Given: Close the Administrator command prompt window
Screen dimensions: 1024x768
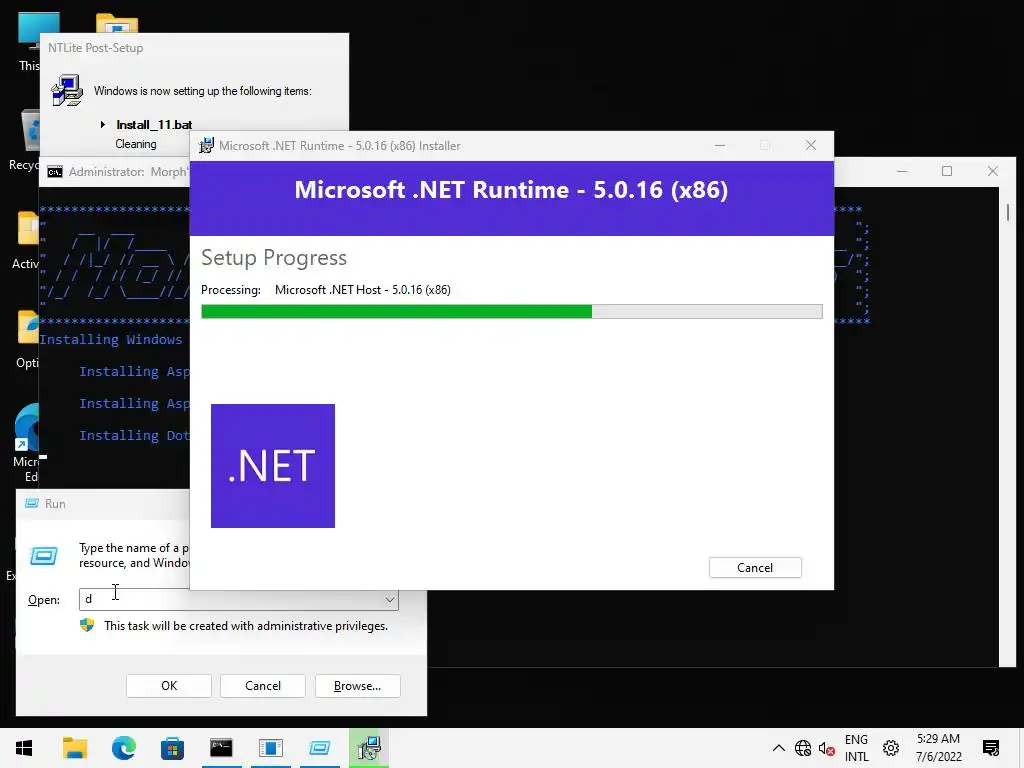Looking at the screenshot, I should (993, 171).
